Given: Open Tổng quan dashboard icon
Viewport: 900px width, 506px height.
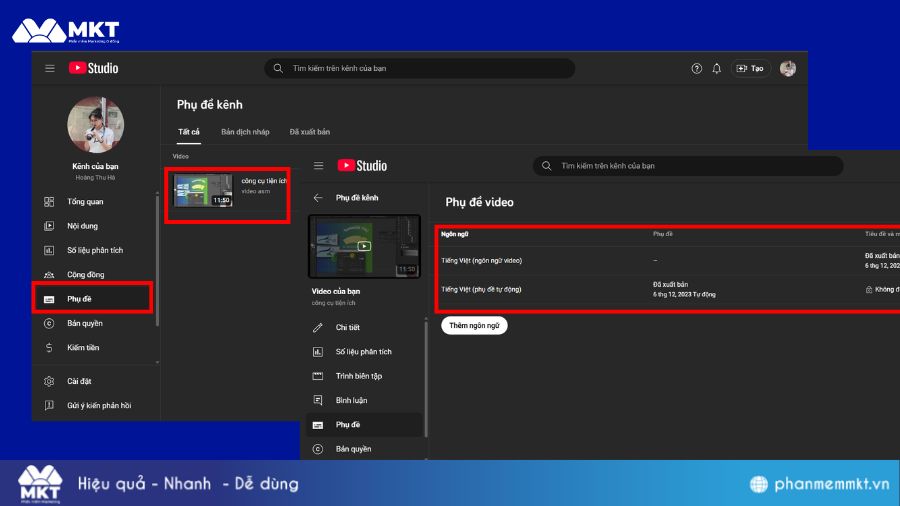Looking at the screenshot, I should (49, 201).
